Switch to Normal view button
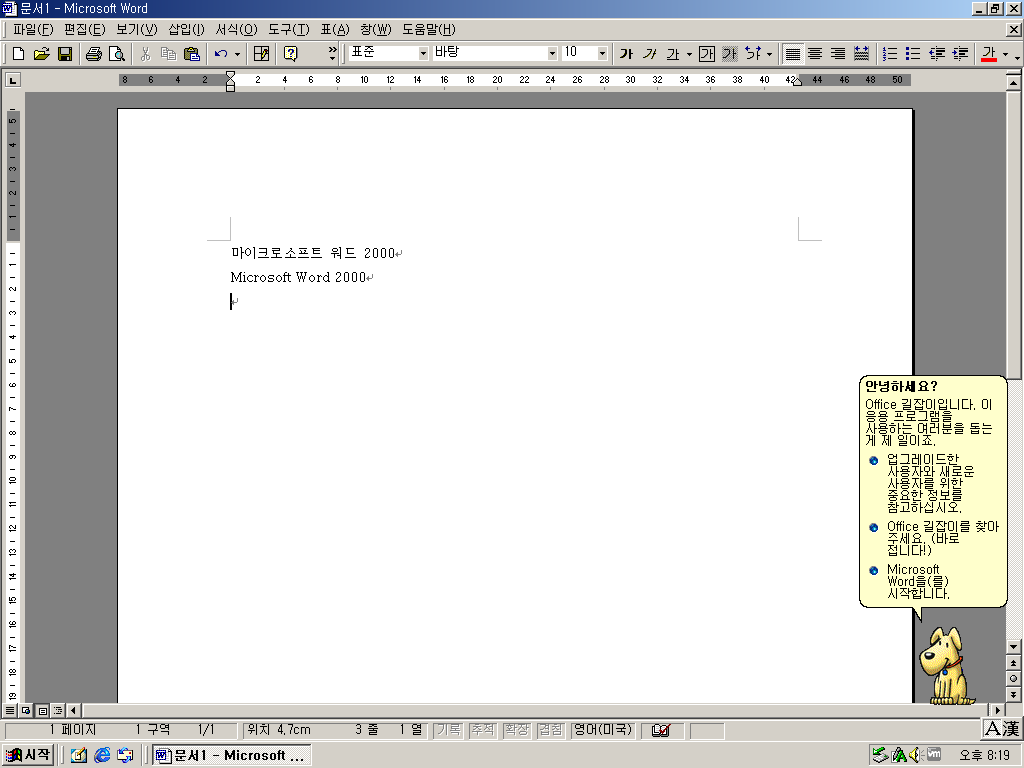Viewport: 1024px width, 768px height. pos(10,710)
